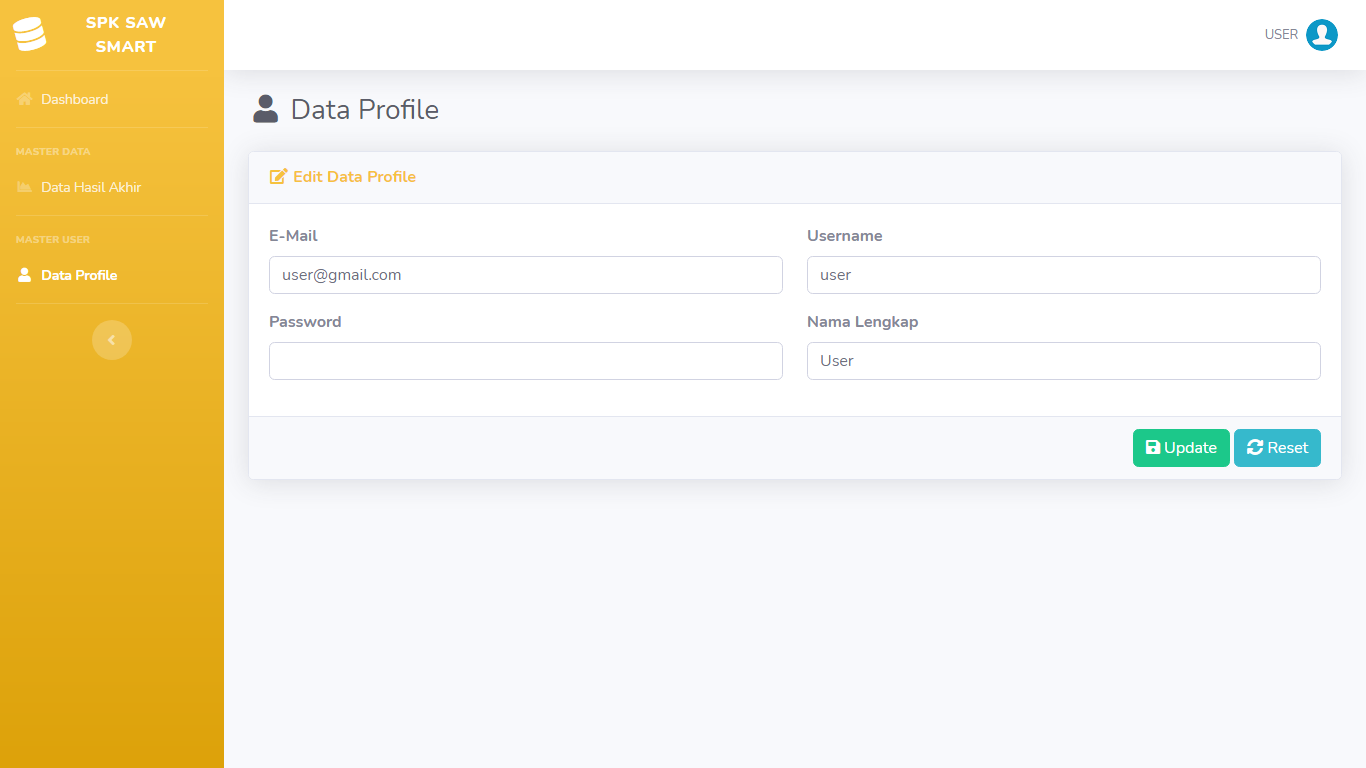Collapse the sidebar with the chevron toggle

112,340
